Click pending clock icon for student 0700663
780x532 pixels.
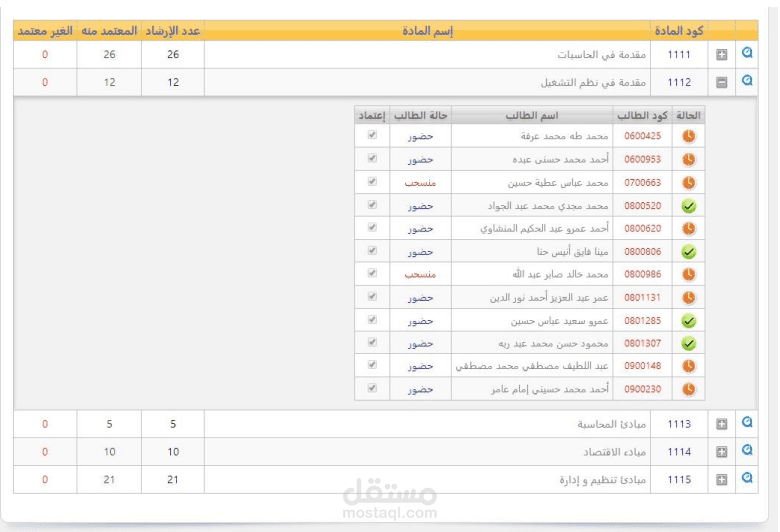pyautogui.click(x=688, y=183)
